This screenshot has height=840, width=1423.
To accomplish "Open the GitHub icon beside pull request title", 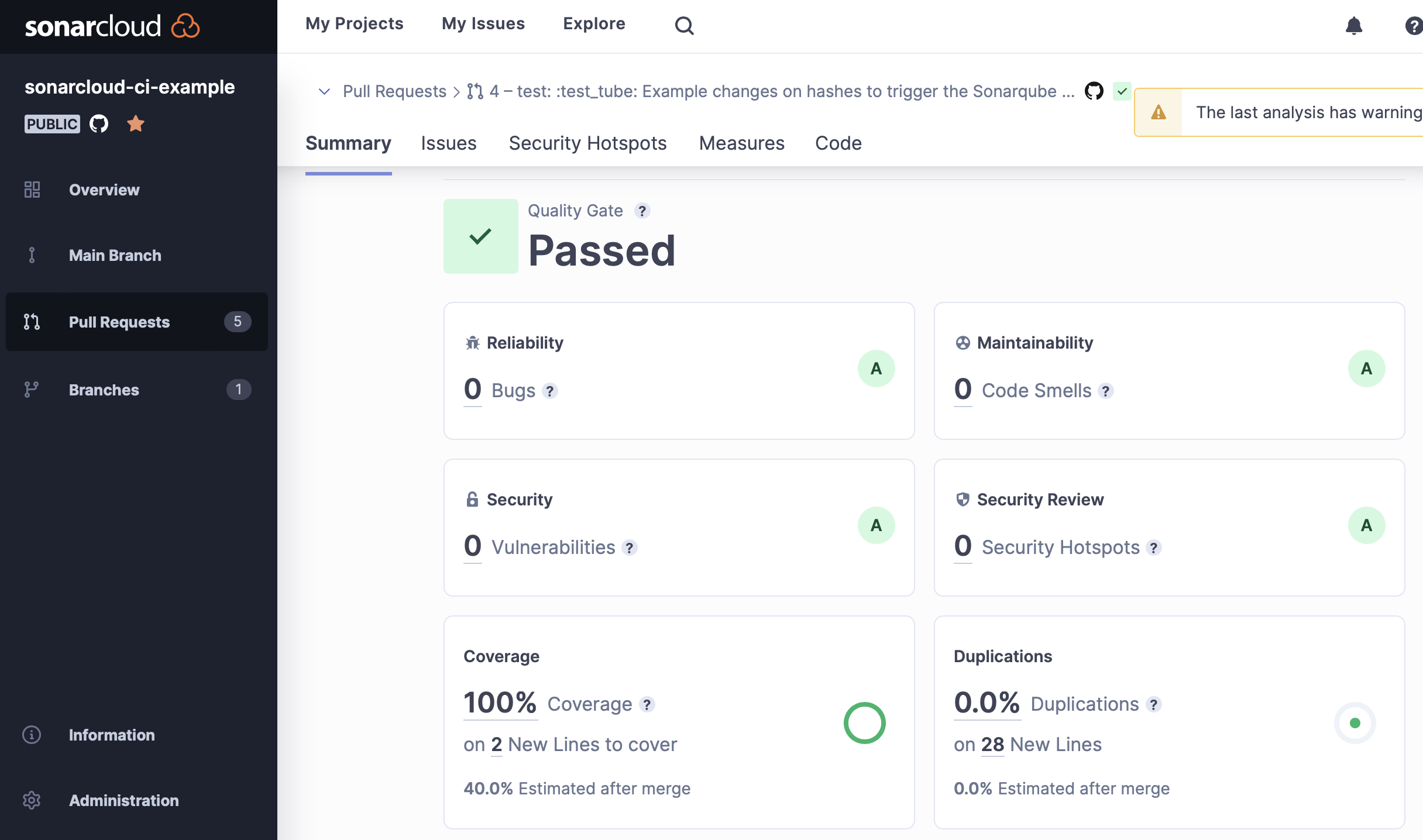I will [x=1094, y=91].
